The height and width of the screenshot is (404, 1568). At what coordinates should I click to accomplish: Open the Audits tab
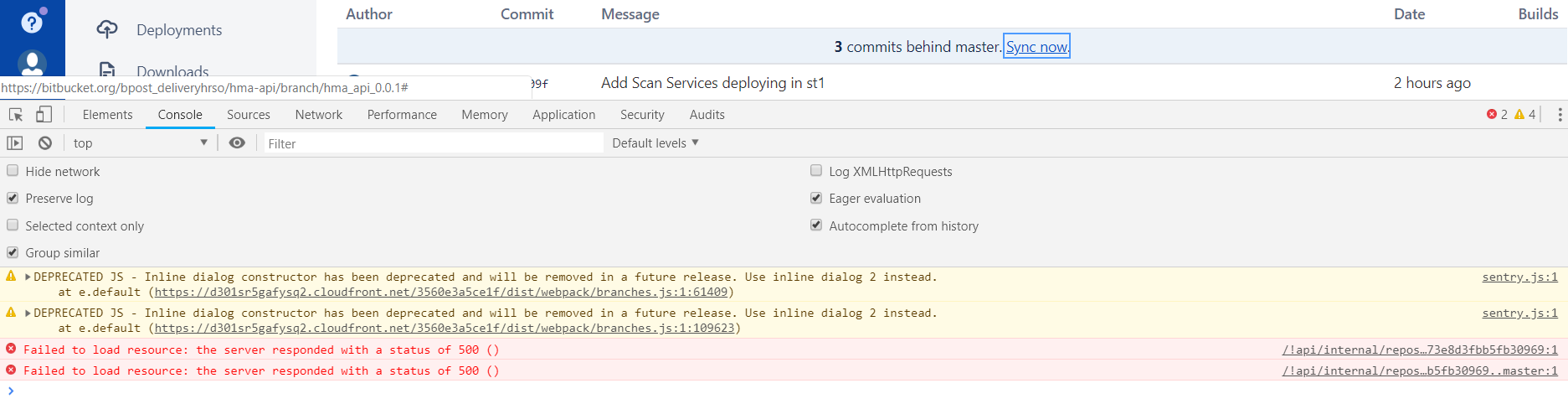(707, 115)
